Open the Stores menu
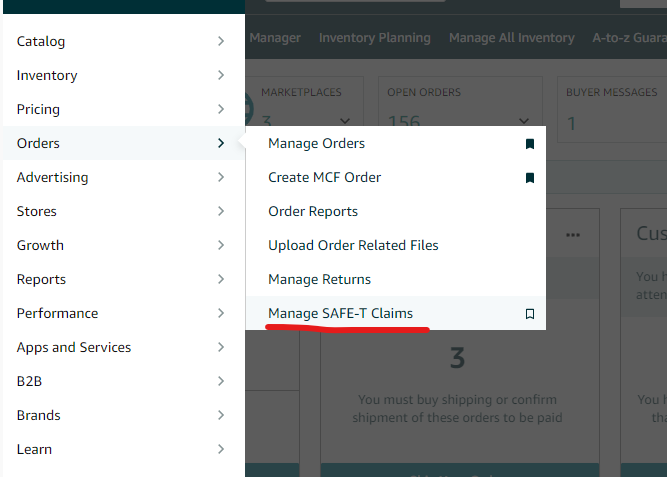 (124, 211)
